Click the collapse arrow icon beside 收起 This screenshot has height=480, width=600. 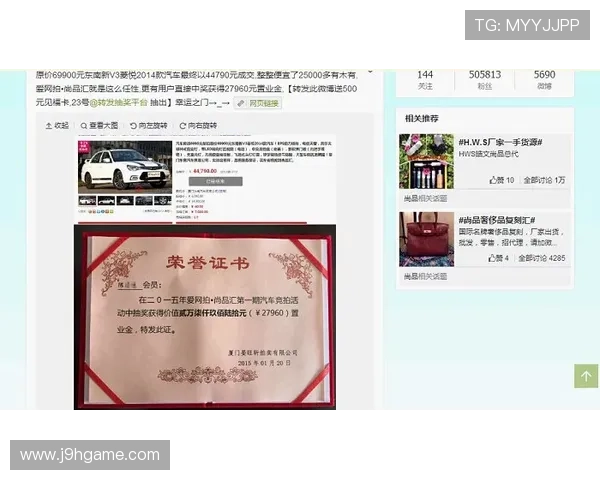pyautogui.click(x=49, y=126)
